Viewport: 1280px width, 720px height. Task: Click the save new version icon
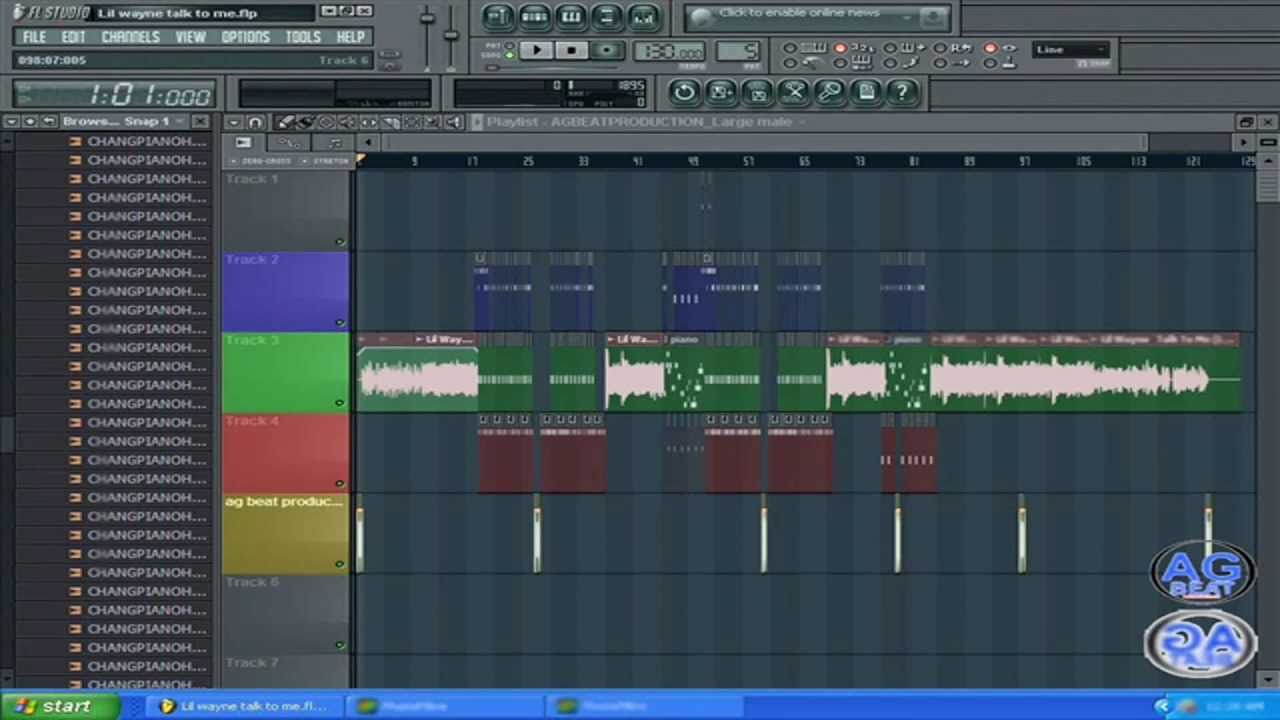pos(721,92)
